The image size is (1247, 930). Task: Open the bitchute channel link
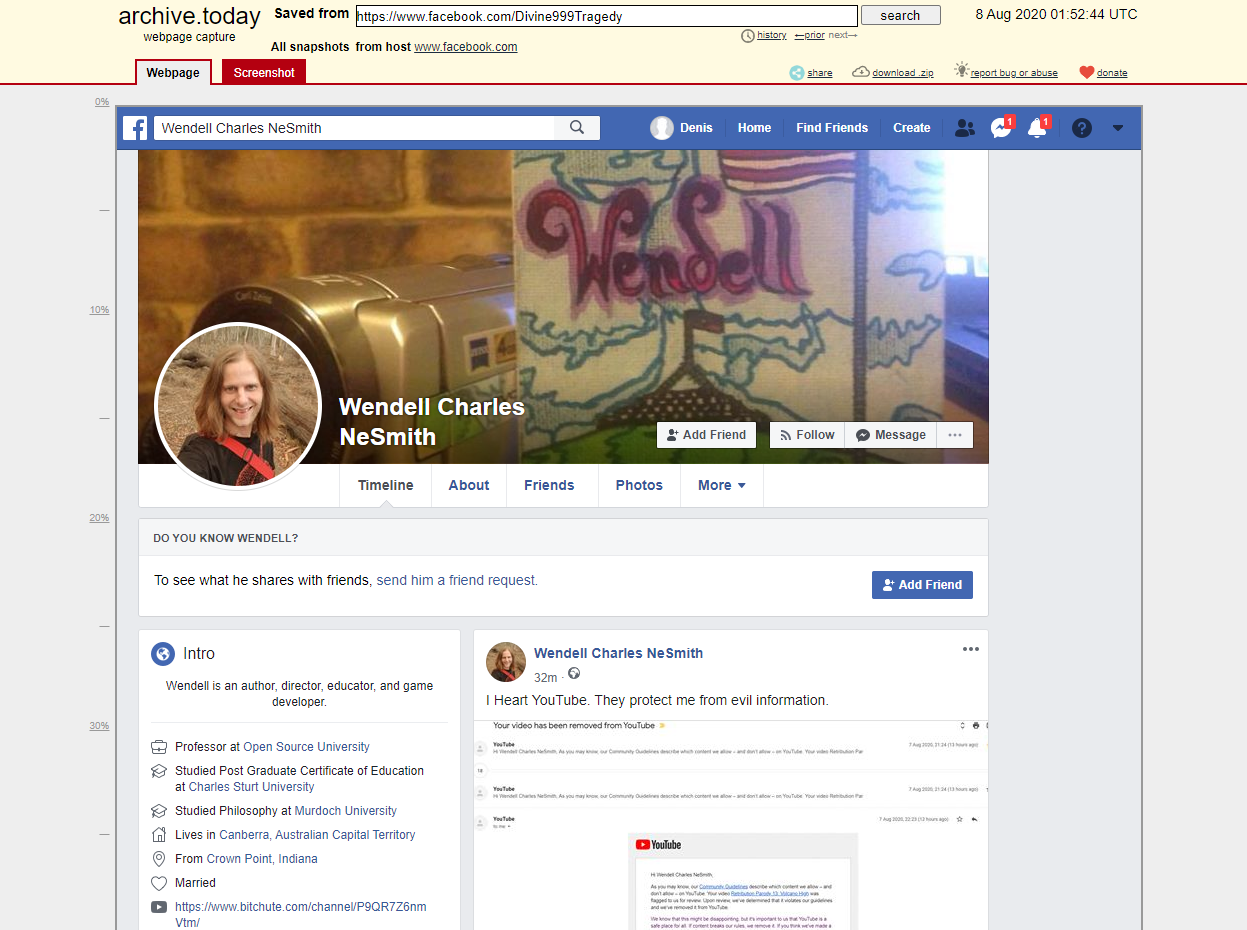301,915
